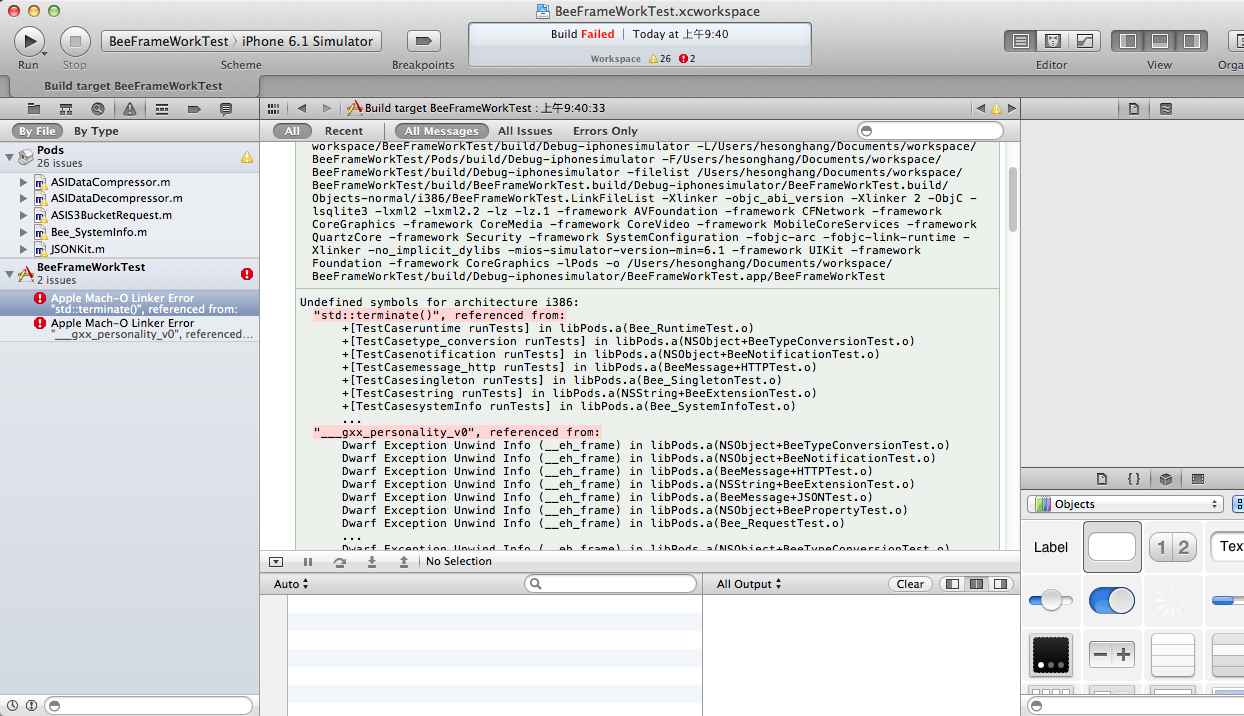Viewport: 1244px width, 716px height.
Task: Select the std::terminate() linker error
Action: pyautogui.click(x=129, y=303)
